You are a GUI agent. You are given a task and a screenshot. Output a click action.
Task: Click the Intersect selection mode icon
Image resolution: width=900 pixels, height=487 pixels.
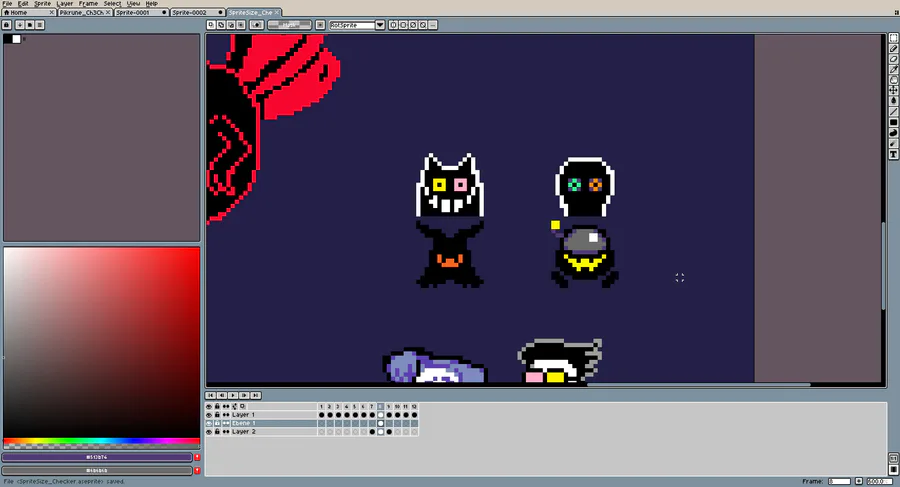click(241, 25)
